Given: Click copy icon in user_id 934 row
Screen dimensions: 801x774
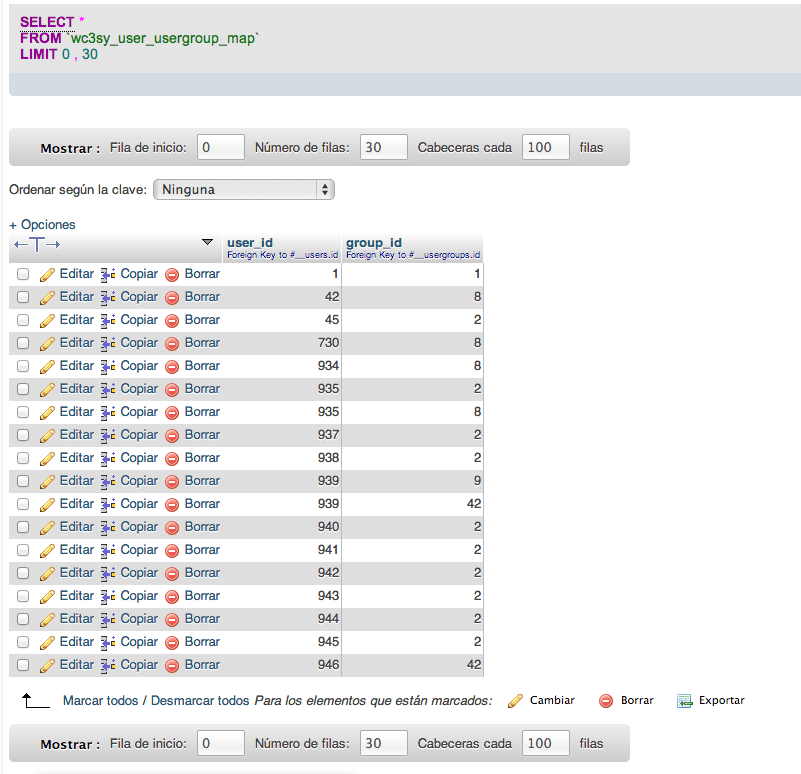Looking at the screenshot, I should click(x=108, y=366).
